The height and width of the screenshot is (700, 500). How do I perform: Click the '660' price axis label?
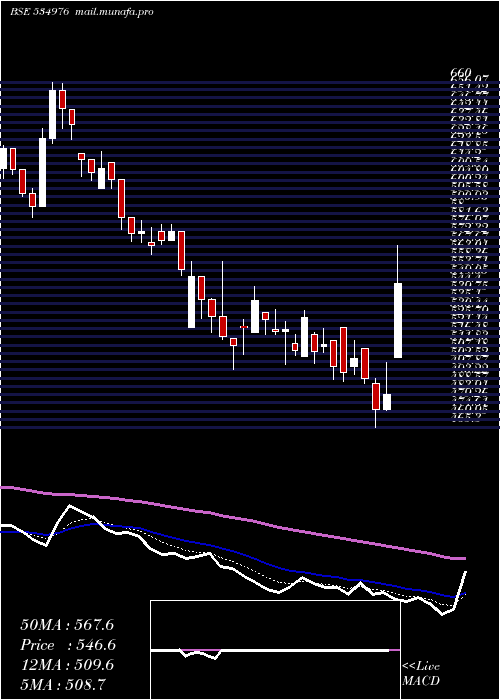pyautogui.click(x=460, y=73)
